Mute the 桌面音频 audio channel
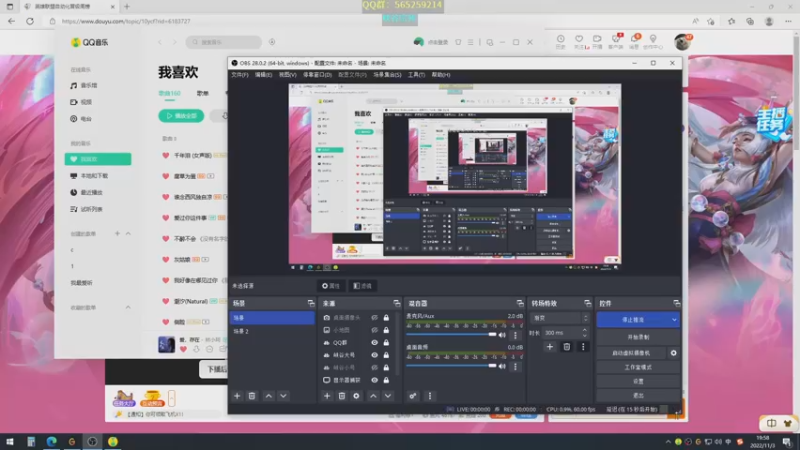800x450 pixels. (502, 366)
